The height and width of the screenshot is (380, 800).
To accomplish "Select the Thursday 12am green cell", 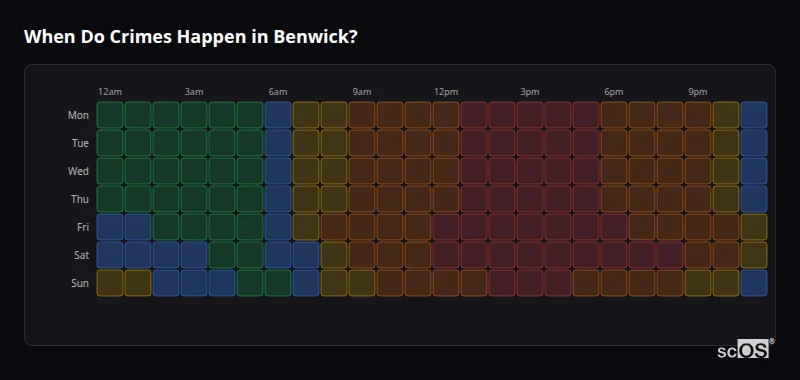I will [x=110, y=199].
